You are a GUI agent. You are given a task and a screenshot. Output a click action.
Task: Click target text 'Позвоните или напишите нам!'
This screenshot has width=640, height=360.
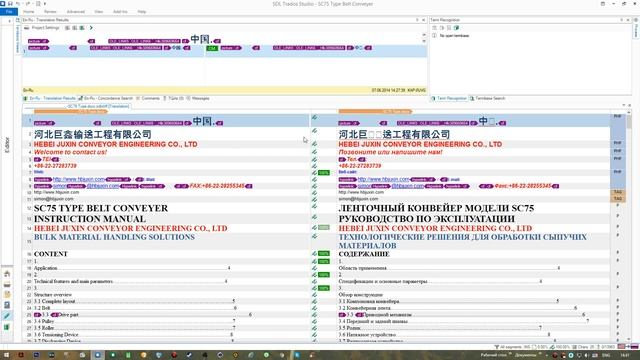[390, 152]
